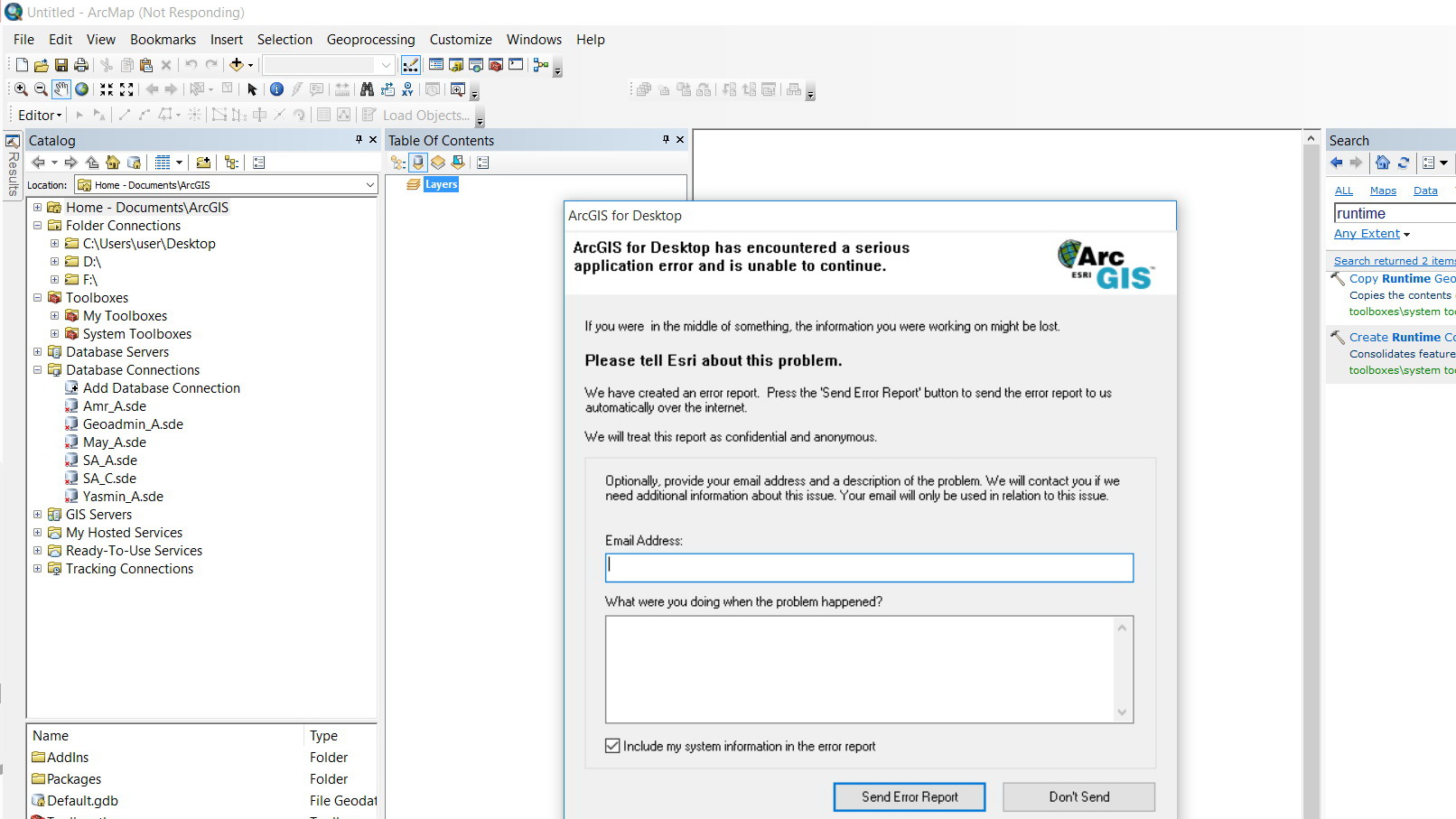Toggle List By Source in Table Of Contents
Screen dimensions: 1456x819
coord(418,163)
